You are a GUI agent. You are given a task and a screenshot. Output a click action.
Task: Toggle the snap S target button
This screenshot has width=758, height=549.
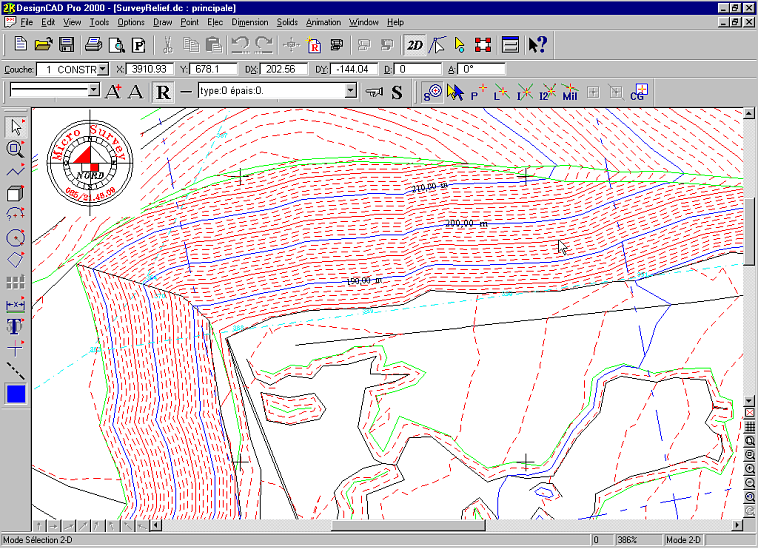click(x=432, y=92)
